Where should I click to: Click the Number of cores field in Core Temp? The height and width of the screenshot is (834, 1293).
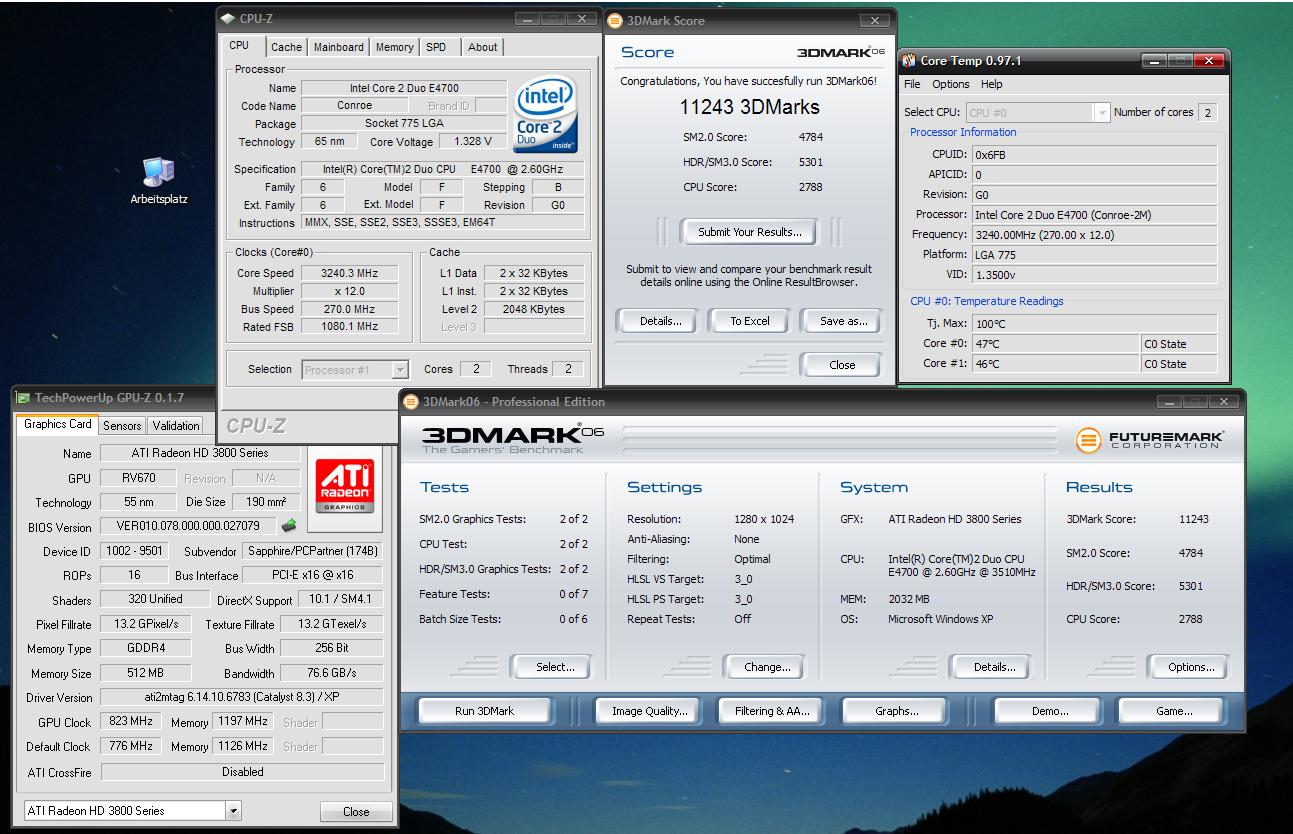[x=1207, y=113]
